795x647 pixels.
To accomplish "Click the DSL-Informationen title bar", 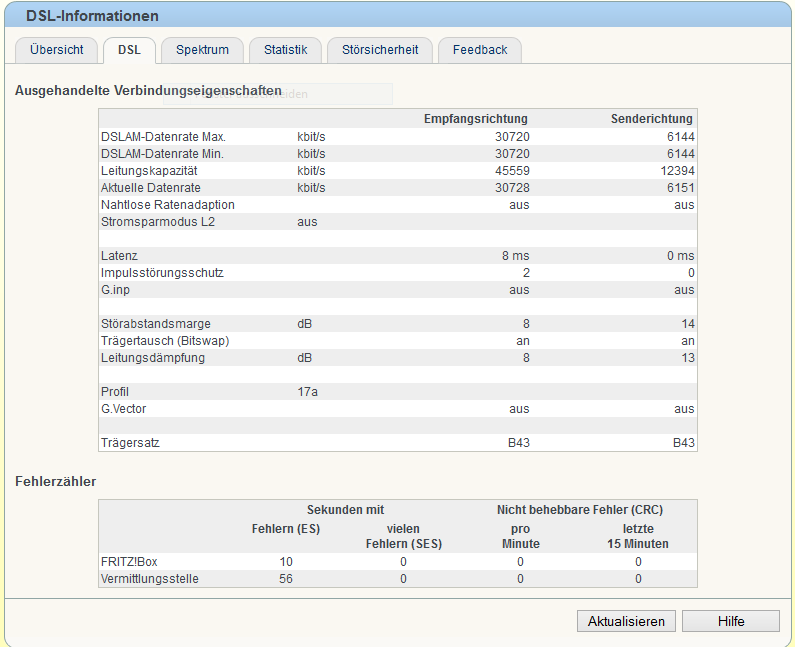I will (x=398, y=16).
